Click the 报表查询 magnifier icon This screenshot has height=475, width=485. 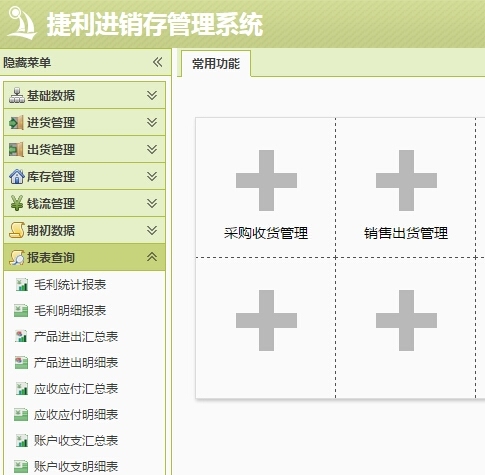pos(17,257)
